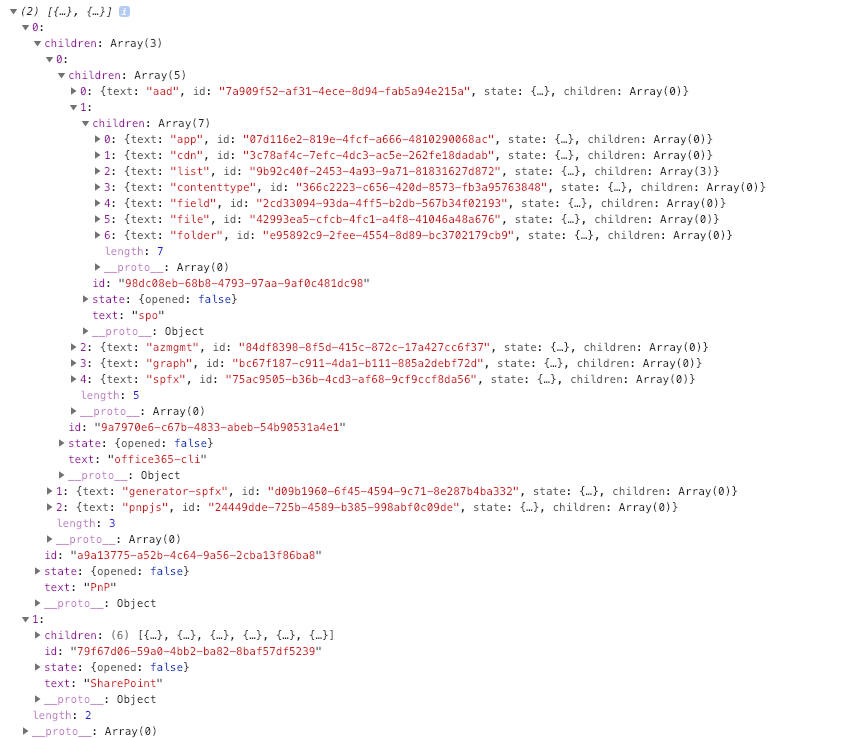Expand __proto__ Array(0) under length 5
The width and height of the screenshot is (865, 738).
[73, 411]
